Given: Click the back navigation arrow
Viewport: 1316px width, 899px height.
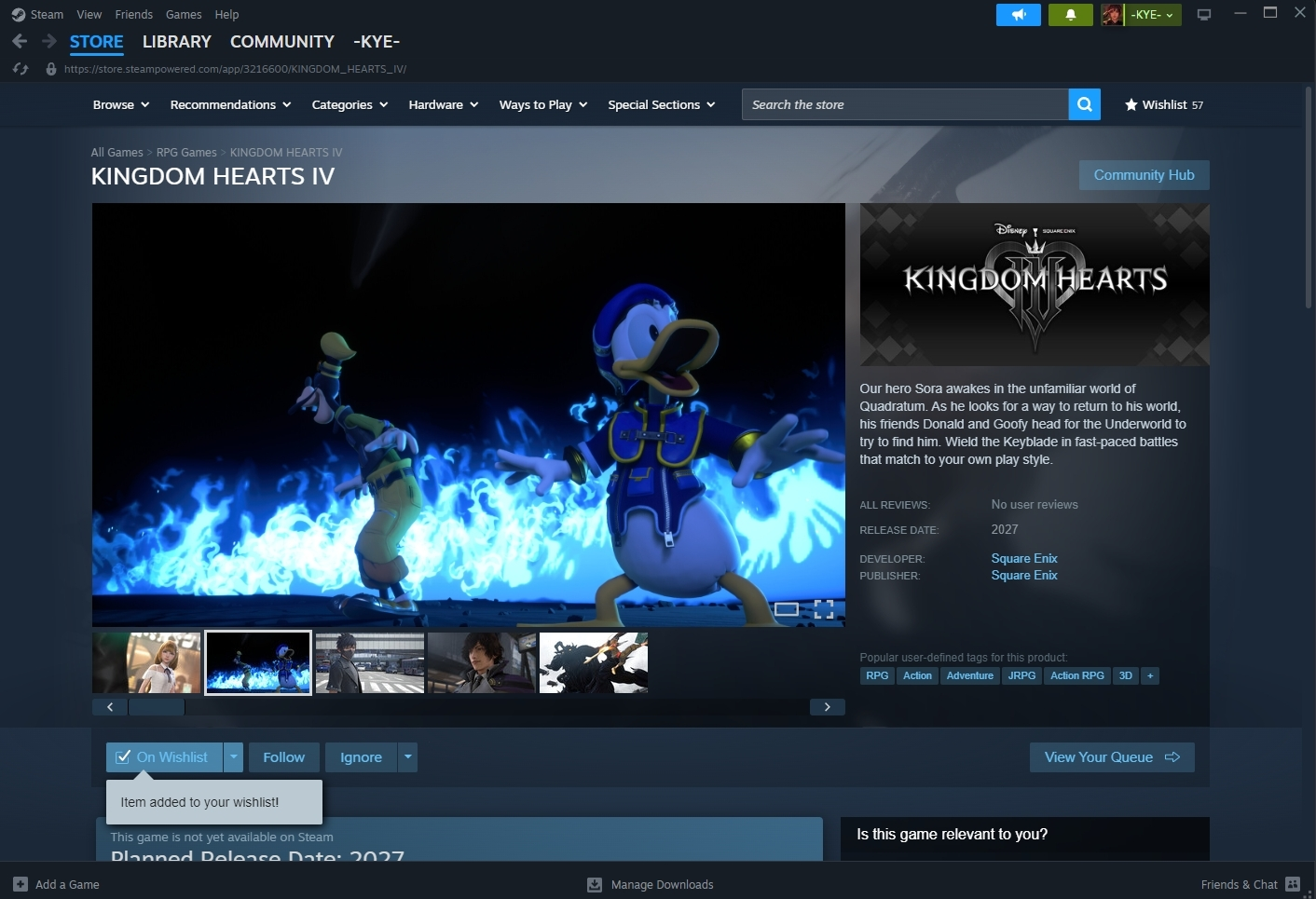Looking at the screenshot, I should (x=20, y=41).
